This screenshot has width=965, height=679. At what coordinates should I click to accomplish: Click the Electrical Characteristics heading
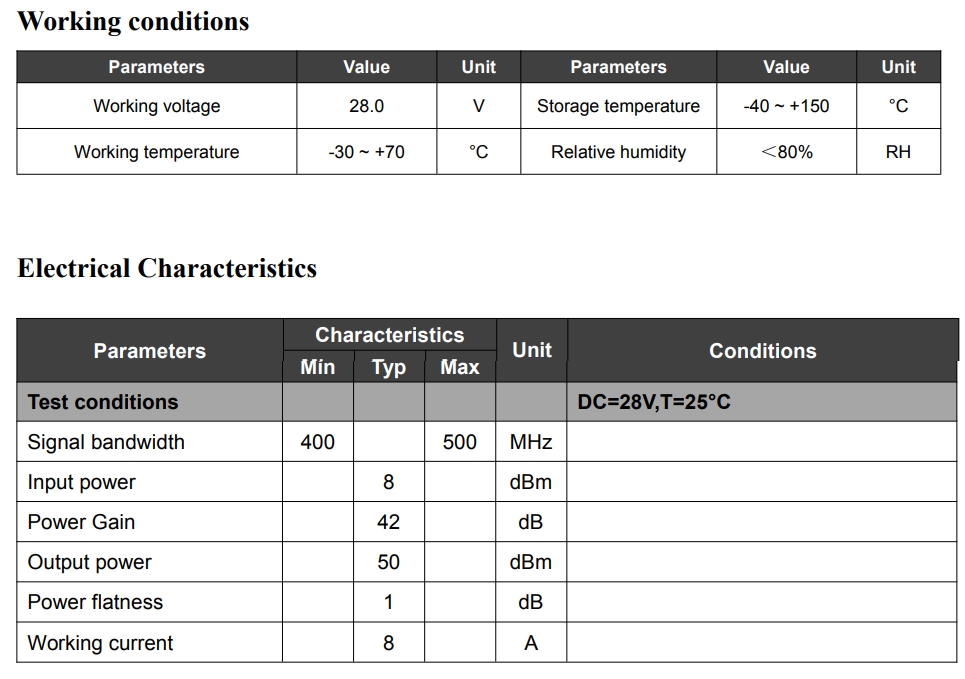point(167,268)
